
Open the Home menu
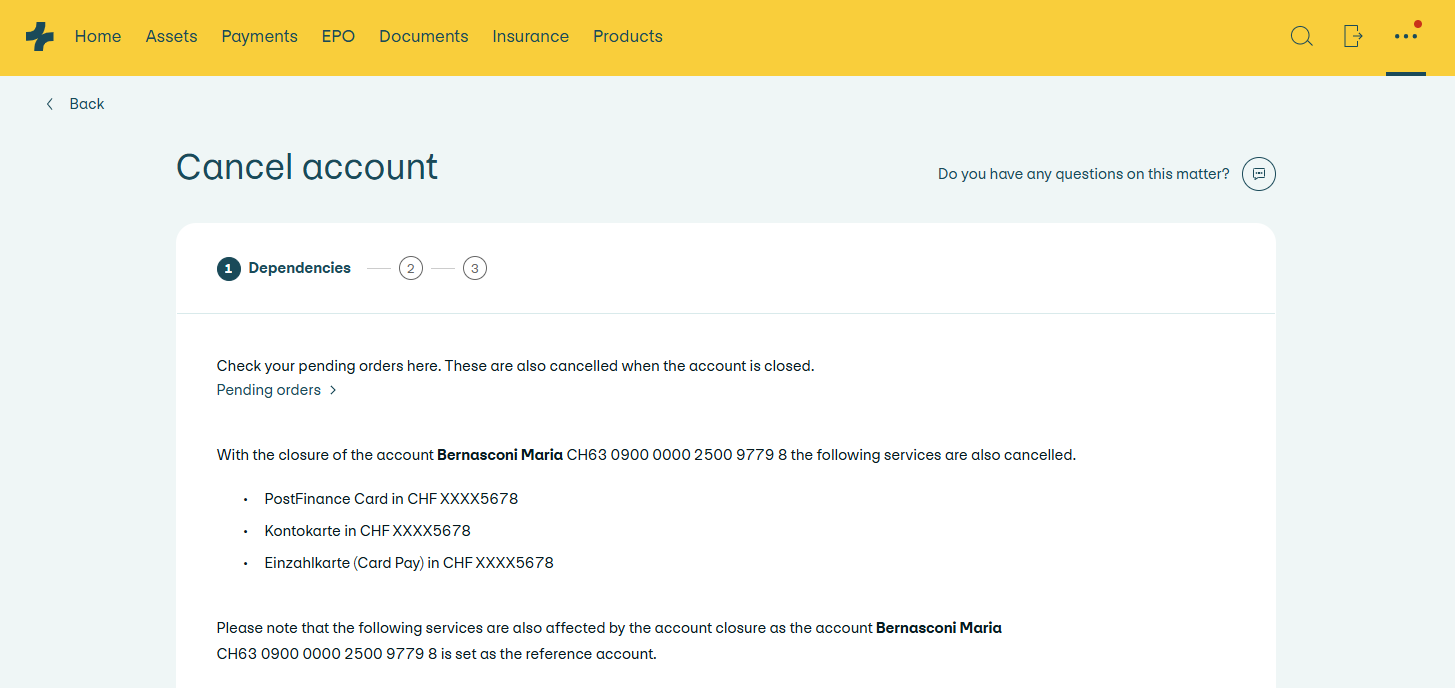(98, 36)
